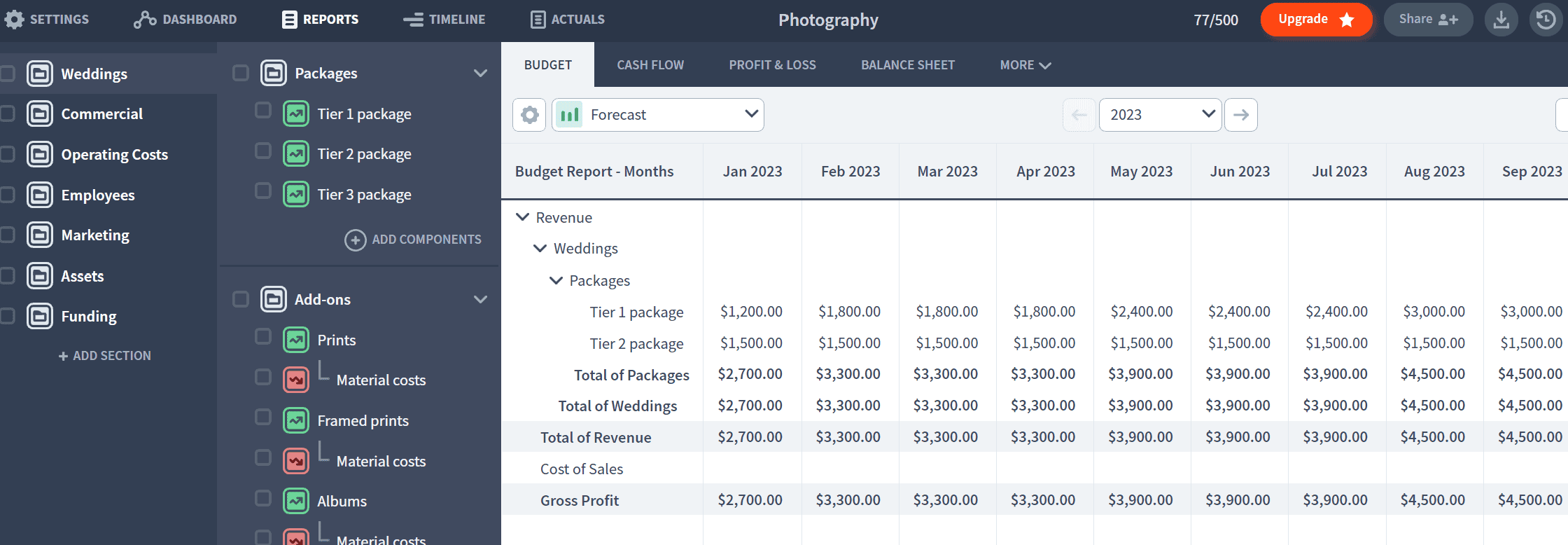
Task: Click the Employees section folder icon
Action: pyautogui.click(x=40, y=195)
